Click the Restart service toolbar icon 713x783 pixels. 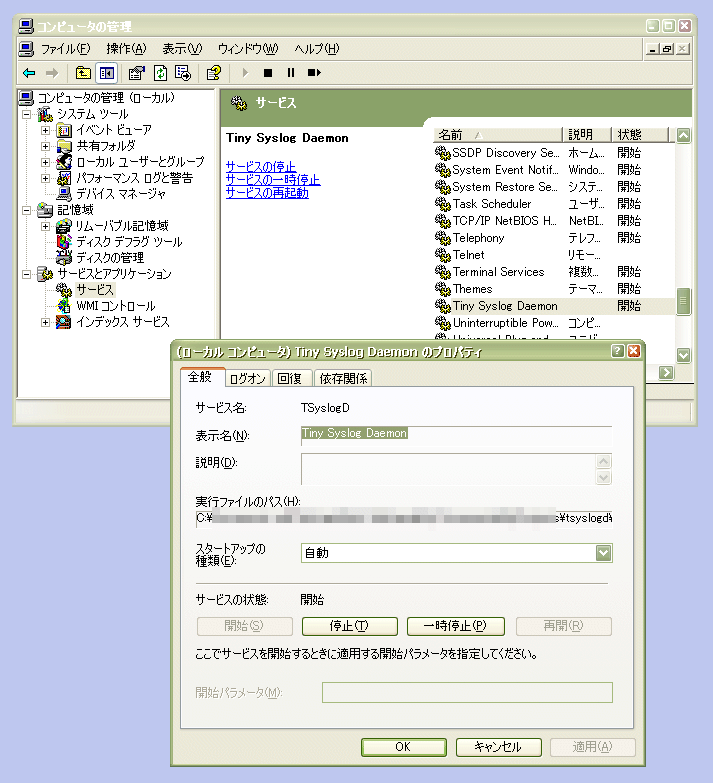314,73
